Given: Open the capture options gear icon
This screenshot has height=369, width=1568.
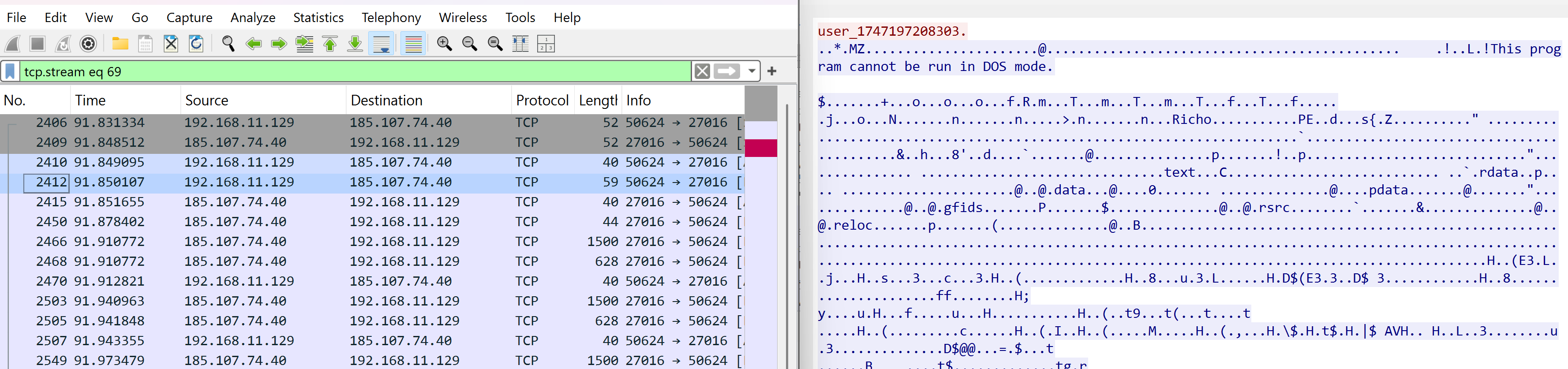Looking at the screenshot, I should pos(88,44).
